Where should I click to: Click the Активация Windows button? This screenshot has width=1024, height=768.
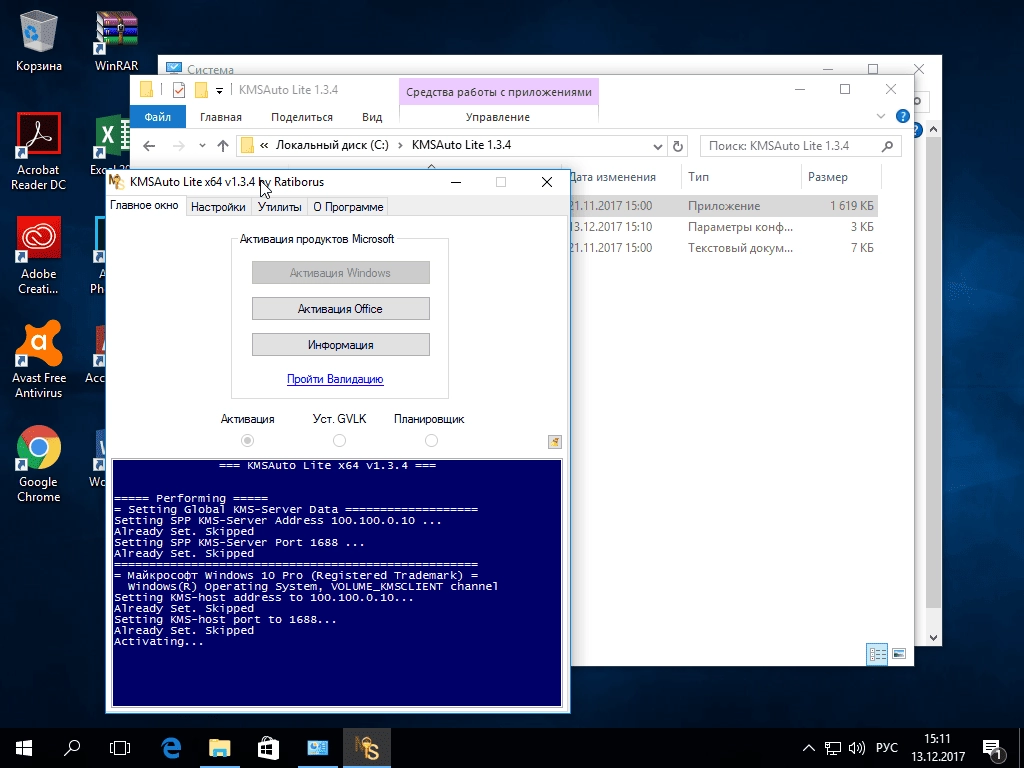coord(341,273)
